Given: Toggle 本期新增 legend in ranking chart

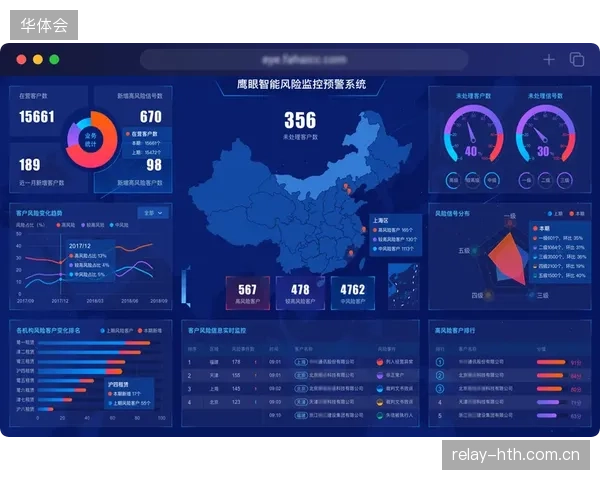Looking at the screenshot, I should click(150, 330).
